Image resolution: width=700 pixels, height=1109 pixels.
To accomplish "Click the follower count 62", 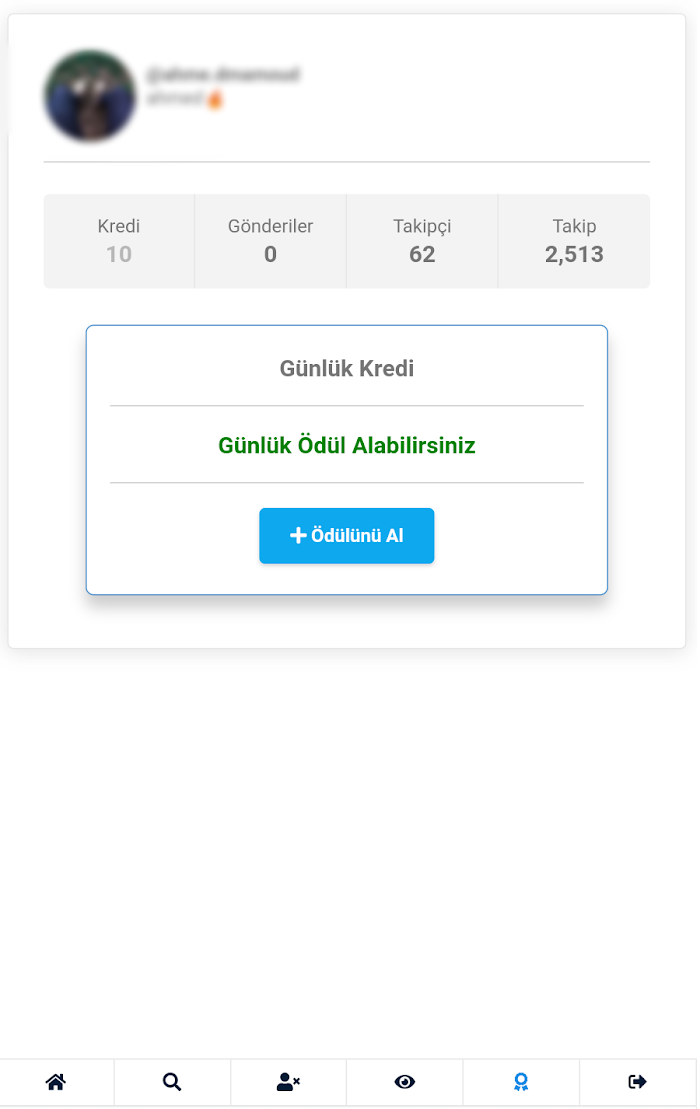I will 422,254.
